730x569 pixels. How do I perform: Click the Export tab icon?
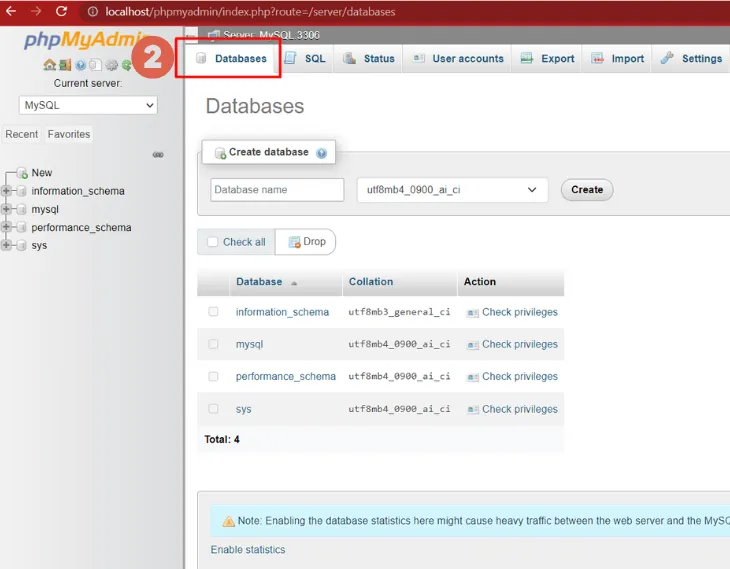(x=527, y=58)
